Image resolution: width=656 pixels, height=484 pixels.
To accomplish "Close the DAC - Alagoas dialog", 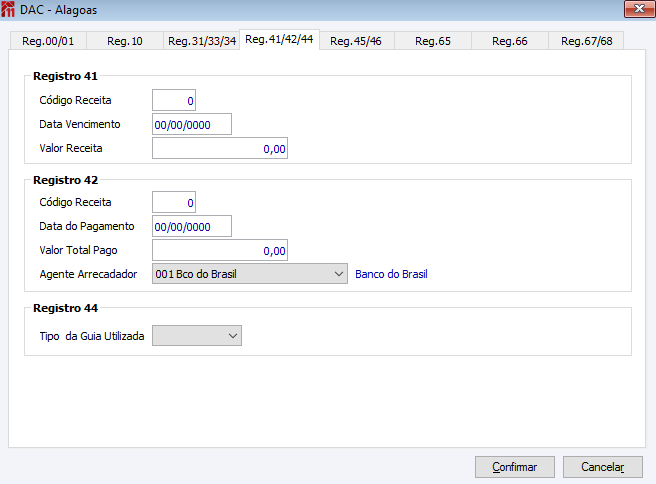I will pos(634,9).
